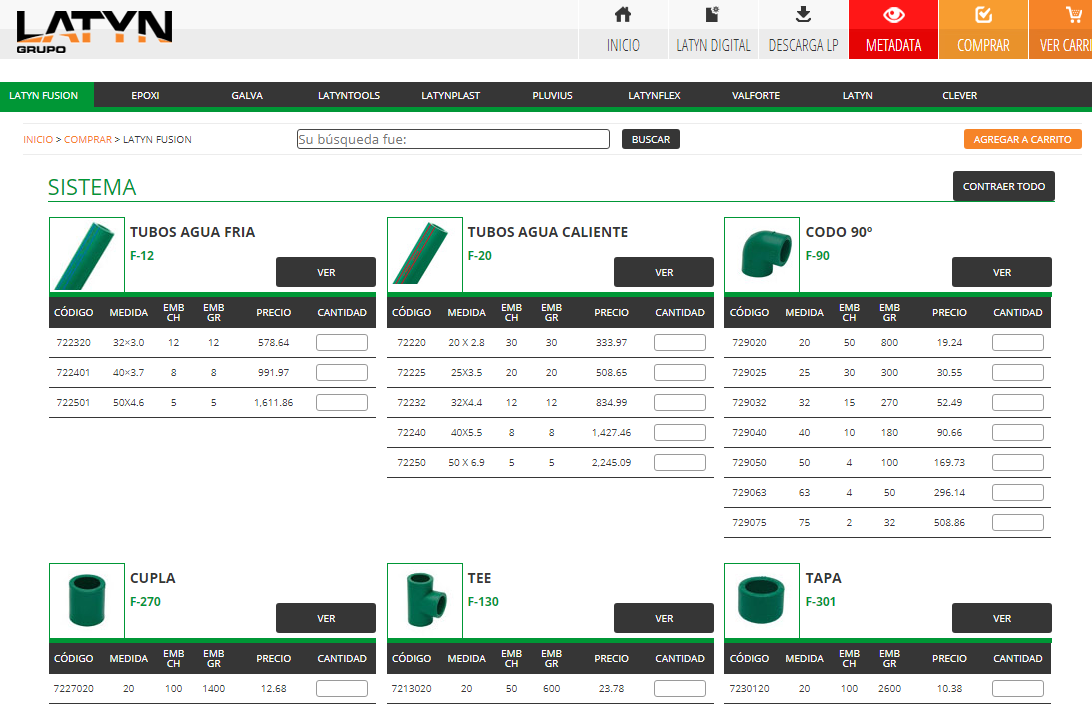1092x708 pixels.
Task: Click the COMPRAR breadcrumb link
Action: pyautogui.click(x=88, y=139)
